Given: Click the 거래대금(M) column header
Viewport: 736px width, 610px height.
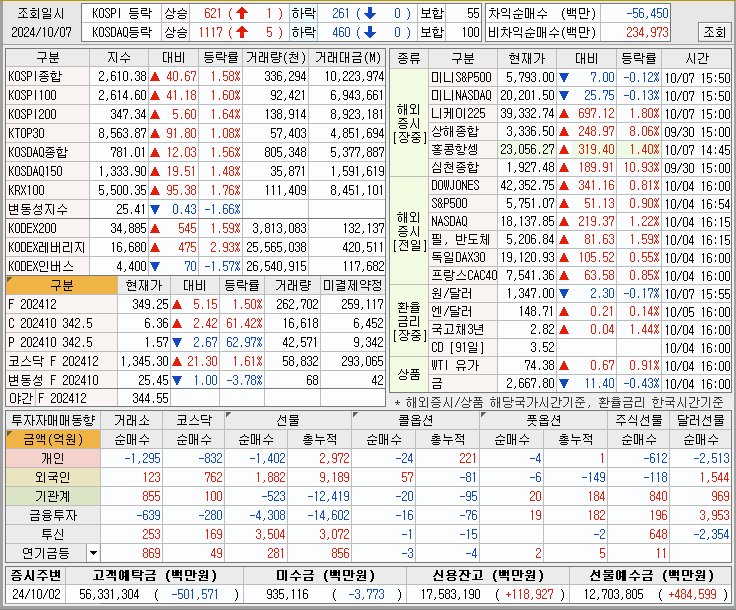Looking at the screenshot, I should (x=347, y=58).
